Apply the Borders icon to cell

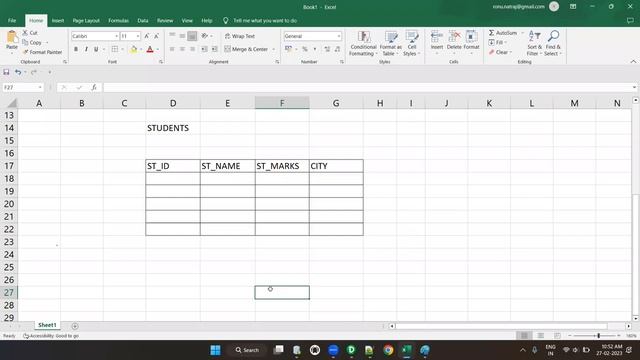tap(115, 49)
